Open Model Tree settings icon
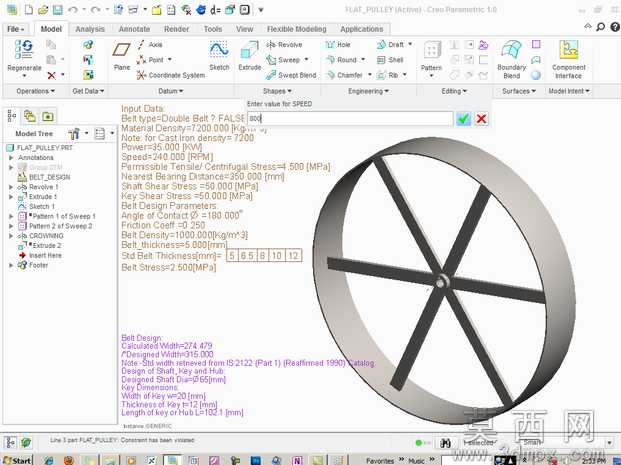The image size is (621, 465). (x=74, y=133)
